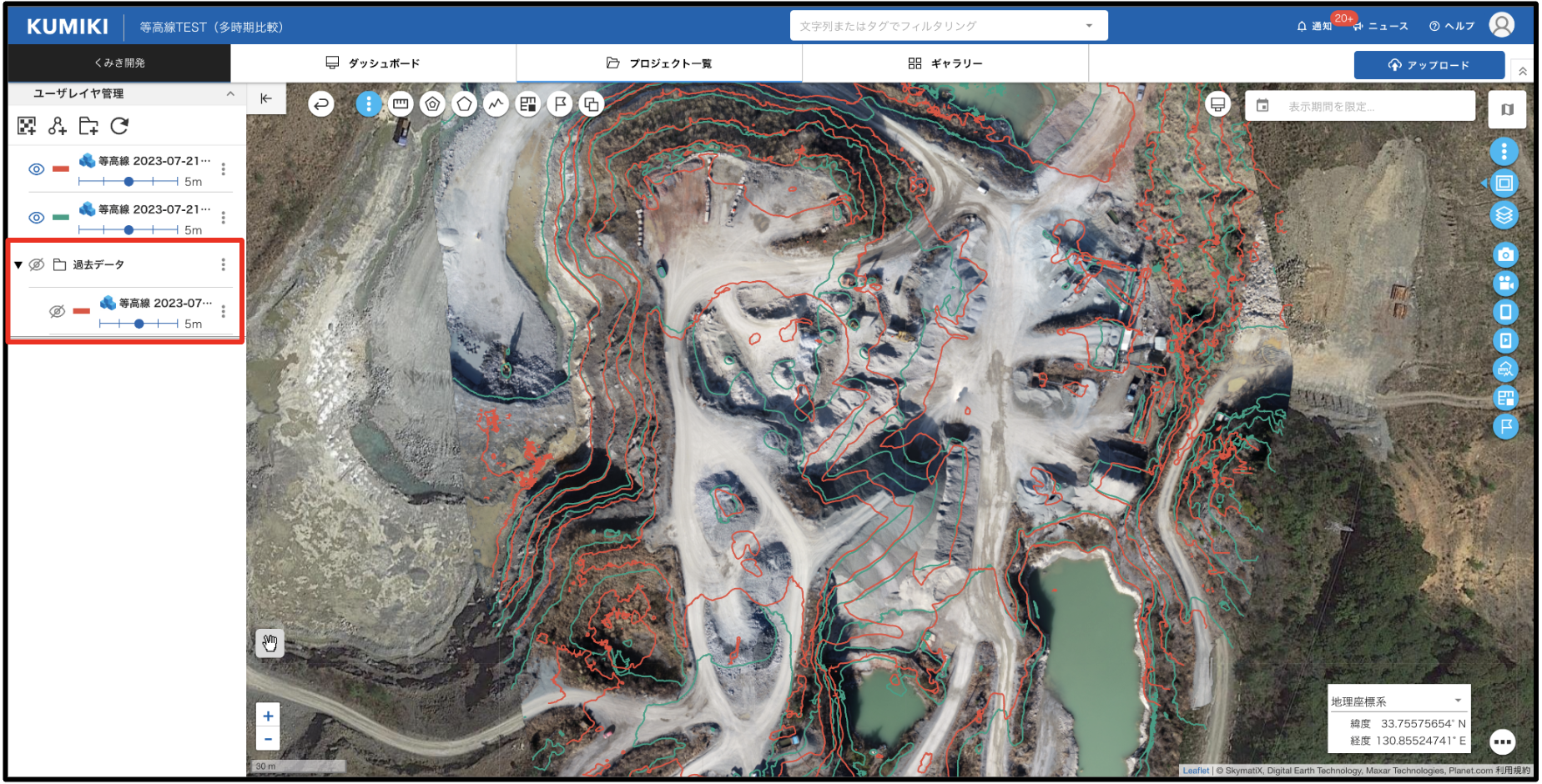Image resolution: width=1542 pixels, height=784 pixels.
Task: Click the アップロード button
Action: 1429,65
